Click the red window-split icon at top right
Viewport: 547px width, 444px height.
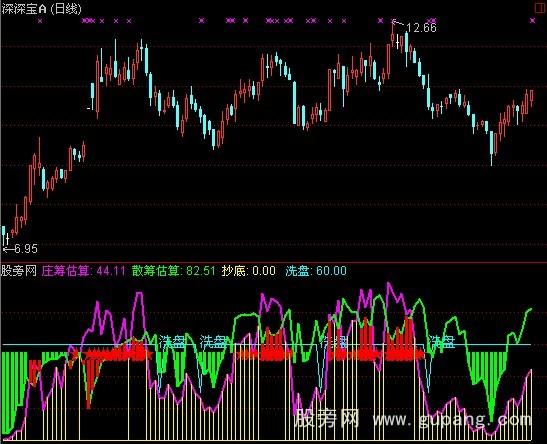pyautogui.click(x=539, y=8)
